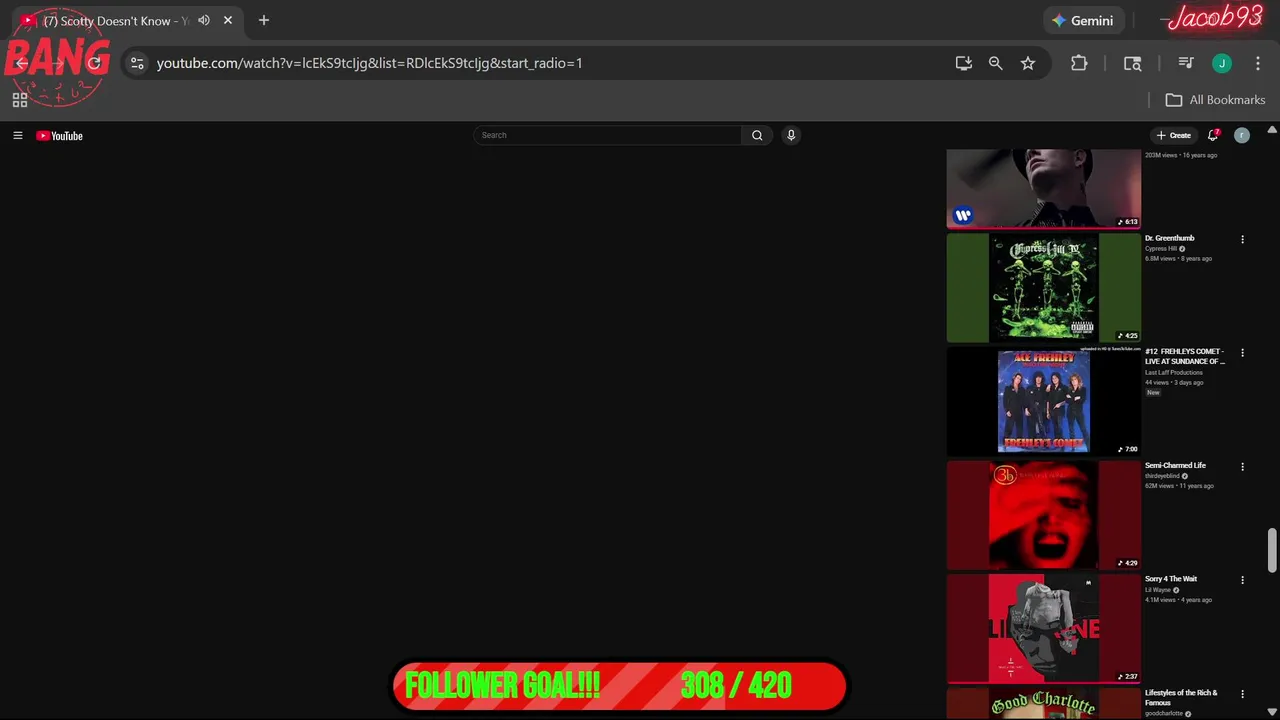1280x720 pixels.
Task: Open more options for Sorry 4 The Wait
Action: click(1242, 580)
